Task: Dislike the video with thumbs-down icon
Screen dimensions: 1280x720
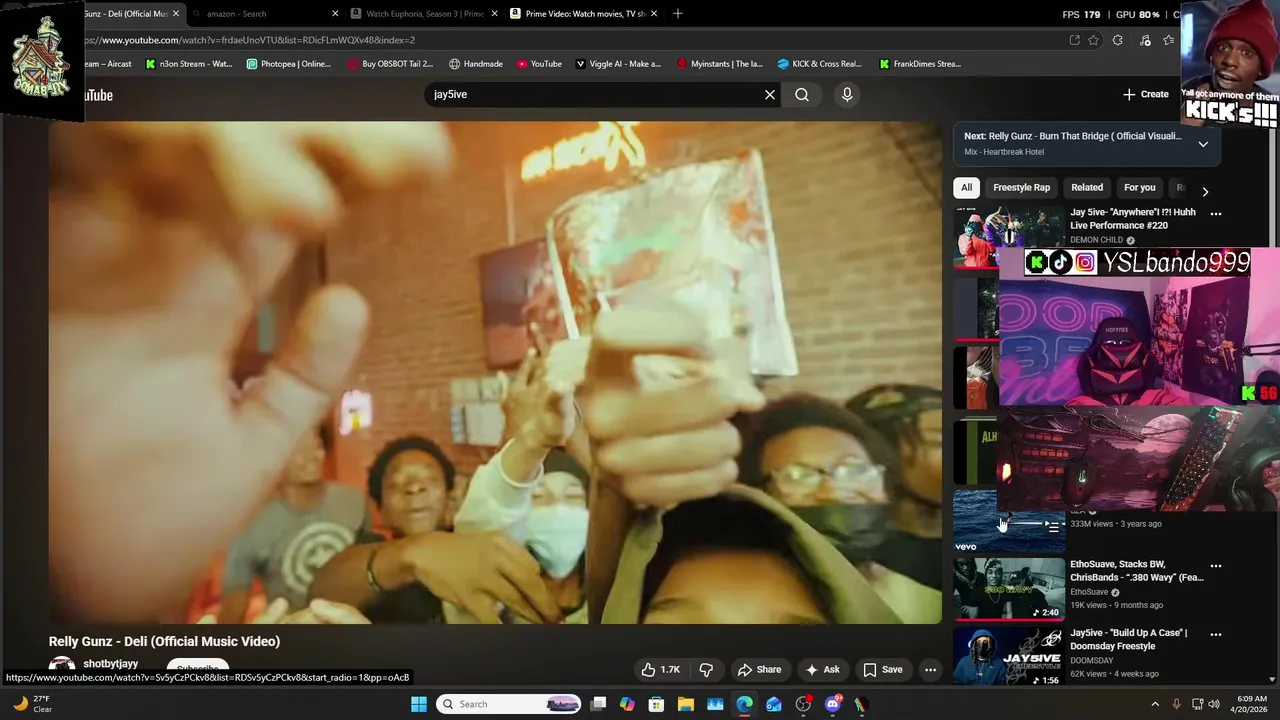Action: pyautogui.click(x=706, y=670)
